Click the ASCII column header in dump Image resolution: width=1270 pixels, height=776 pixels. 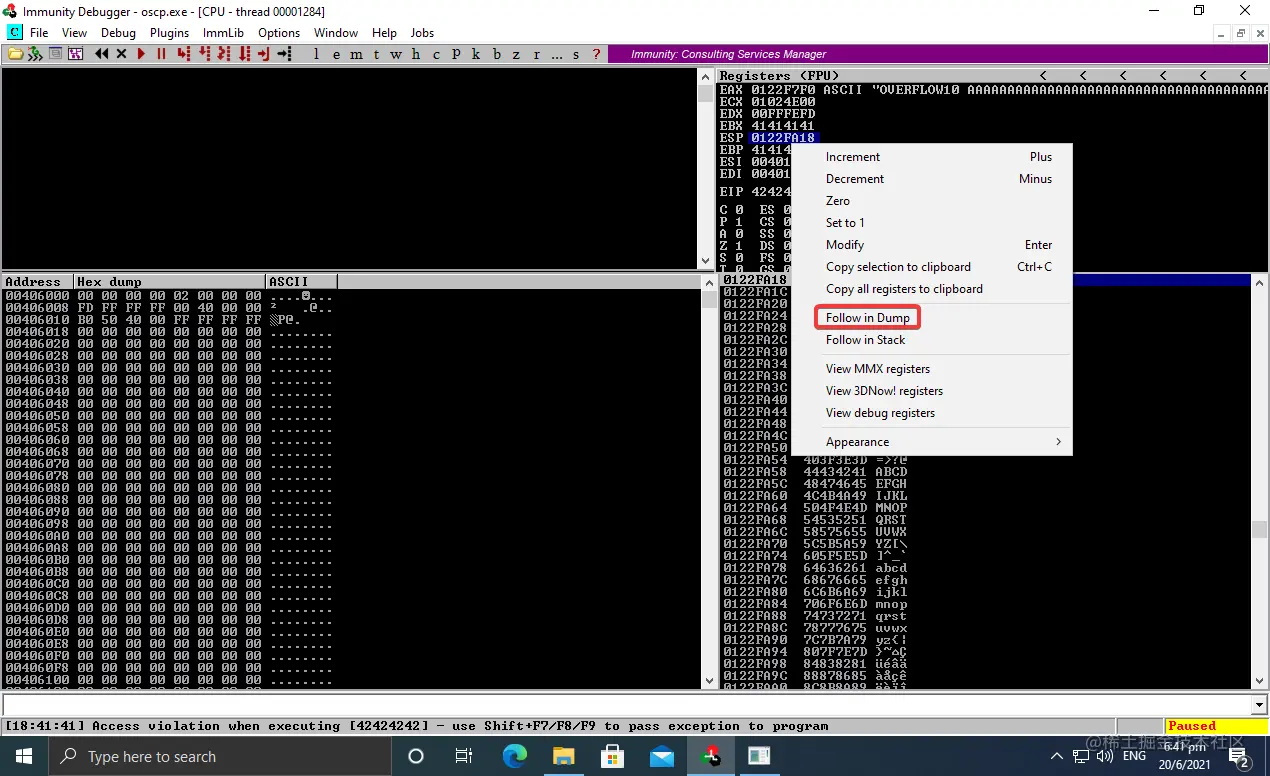tap(302, 282)
